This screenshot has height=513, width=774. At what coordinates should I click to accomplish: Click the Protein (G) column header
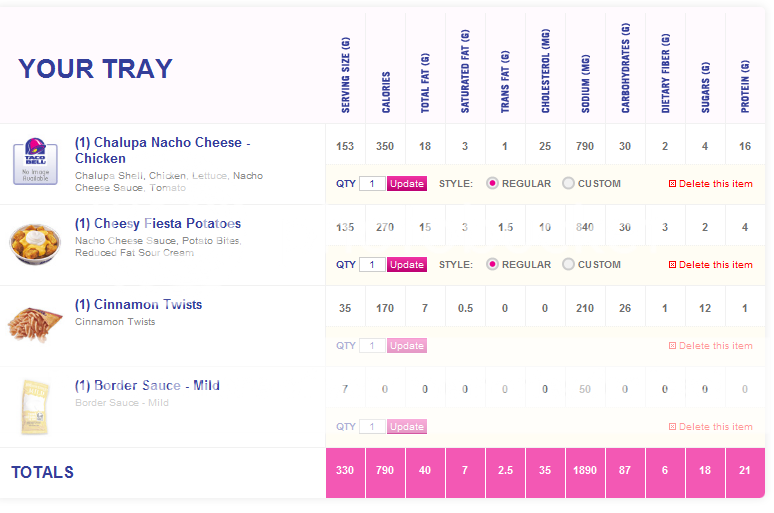coord(745,86)
